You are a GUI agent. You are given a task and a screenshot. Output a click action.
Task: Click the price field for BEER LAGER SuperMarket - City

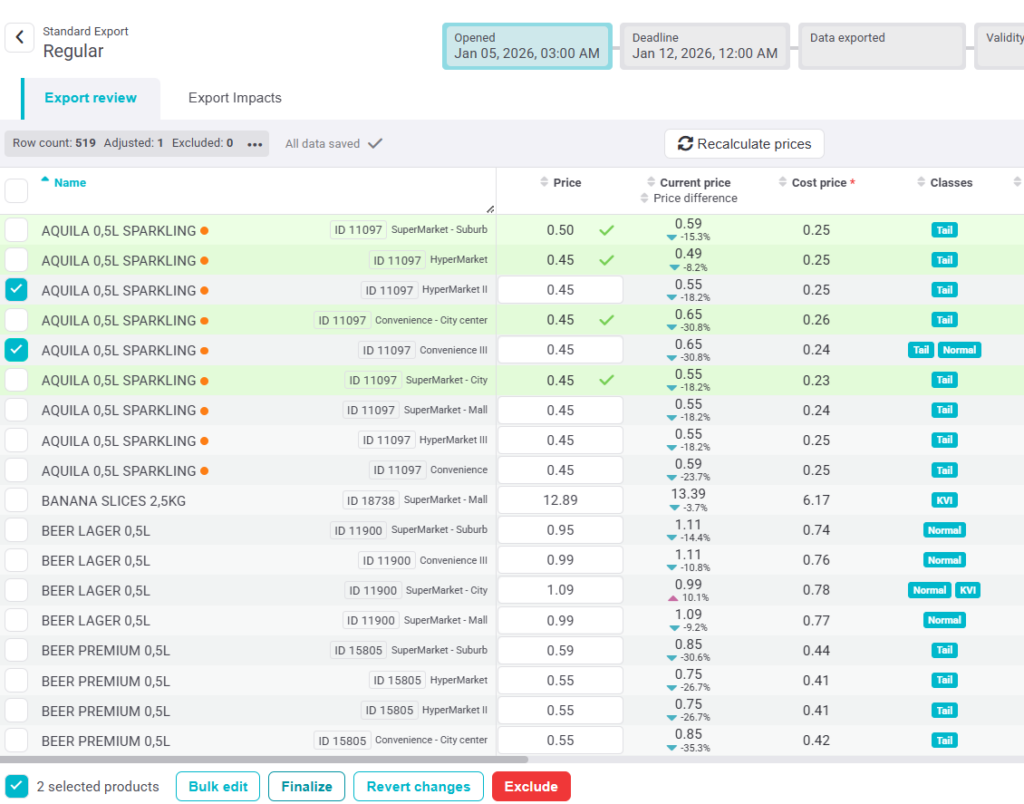(560, 590)
